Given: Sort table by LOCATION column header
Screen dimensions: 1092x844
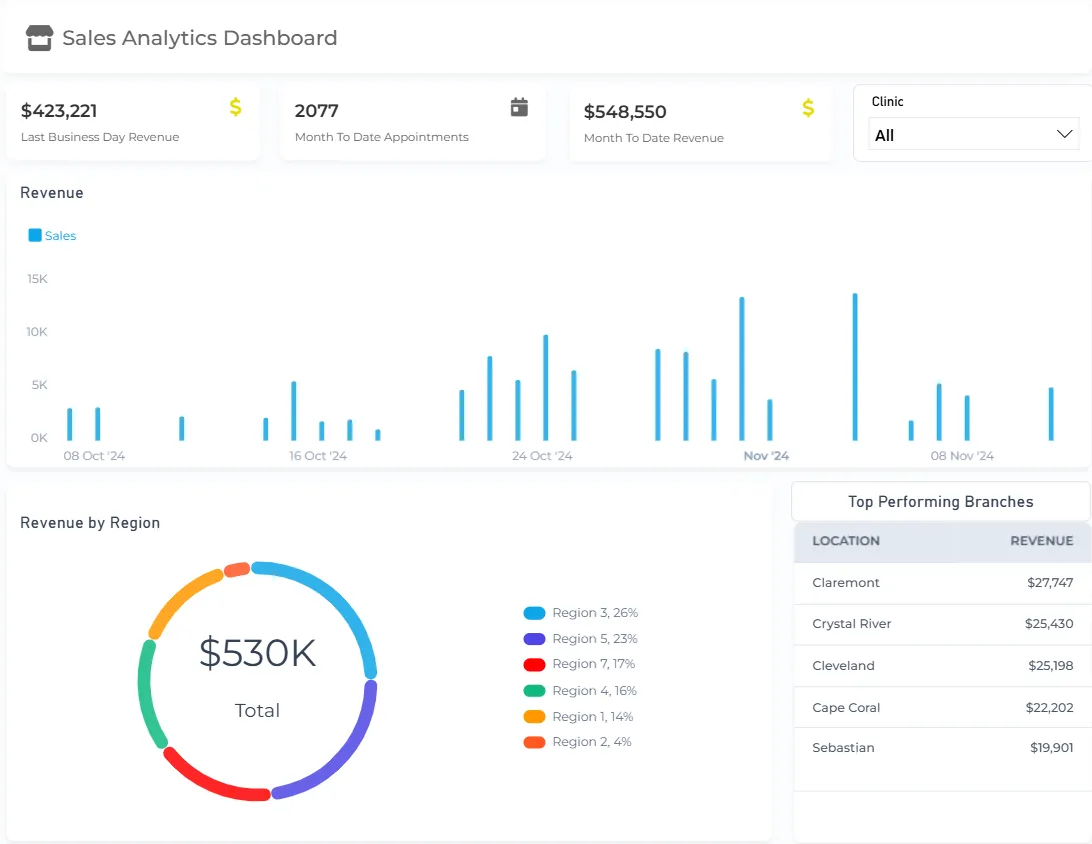Looking at the screenshot, I should pyautogui.click(x=846, y=541).
